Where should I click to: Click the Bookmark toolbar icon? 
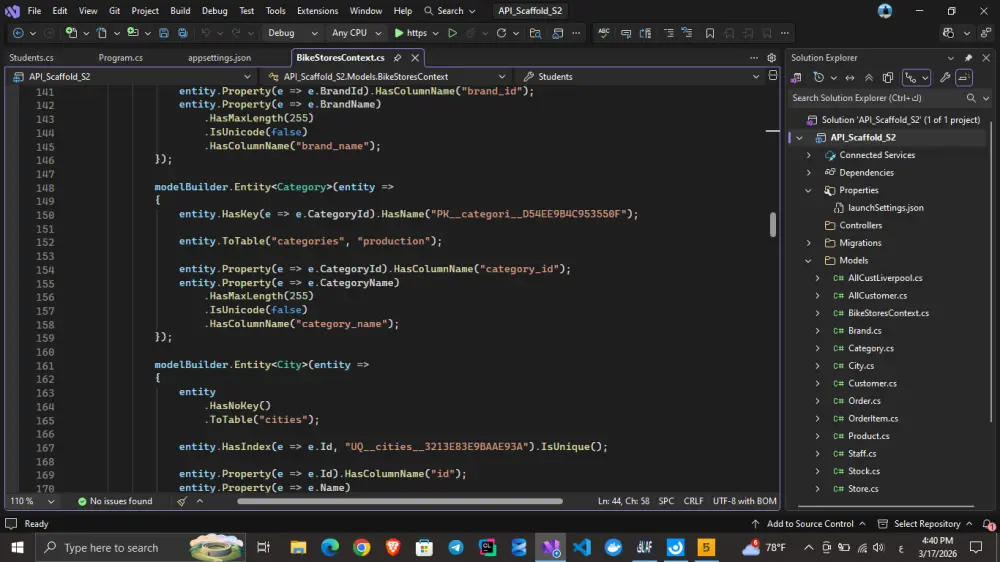click(x=710, y=33)
